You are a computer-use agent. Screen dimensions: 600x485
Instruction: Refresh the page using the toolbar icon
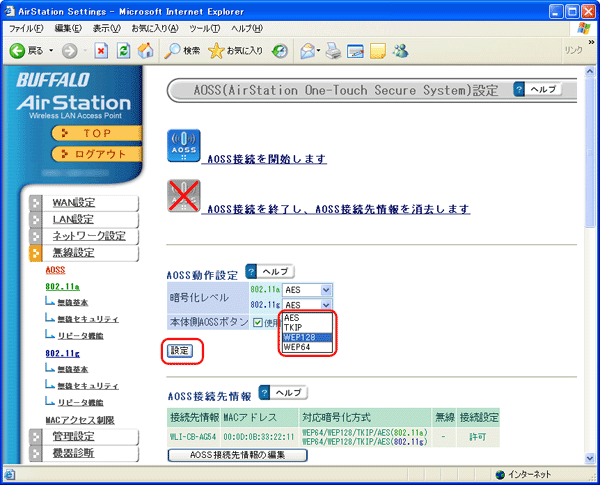click(x=123, y=51)
